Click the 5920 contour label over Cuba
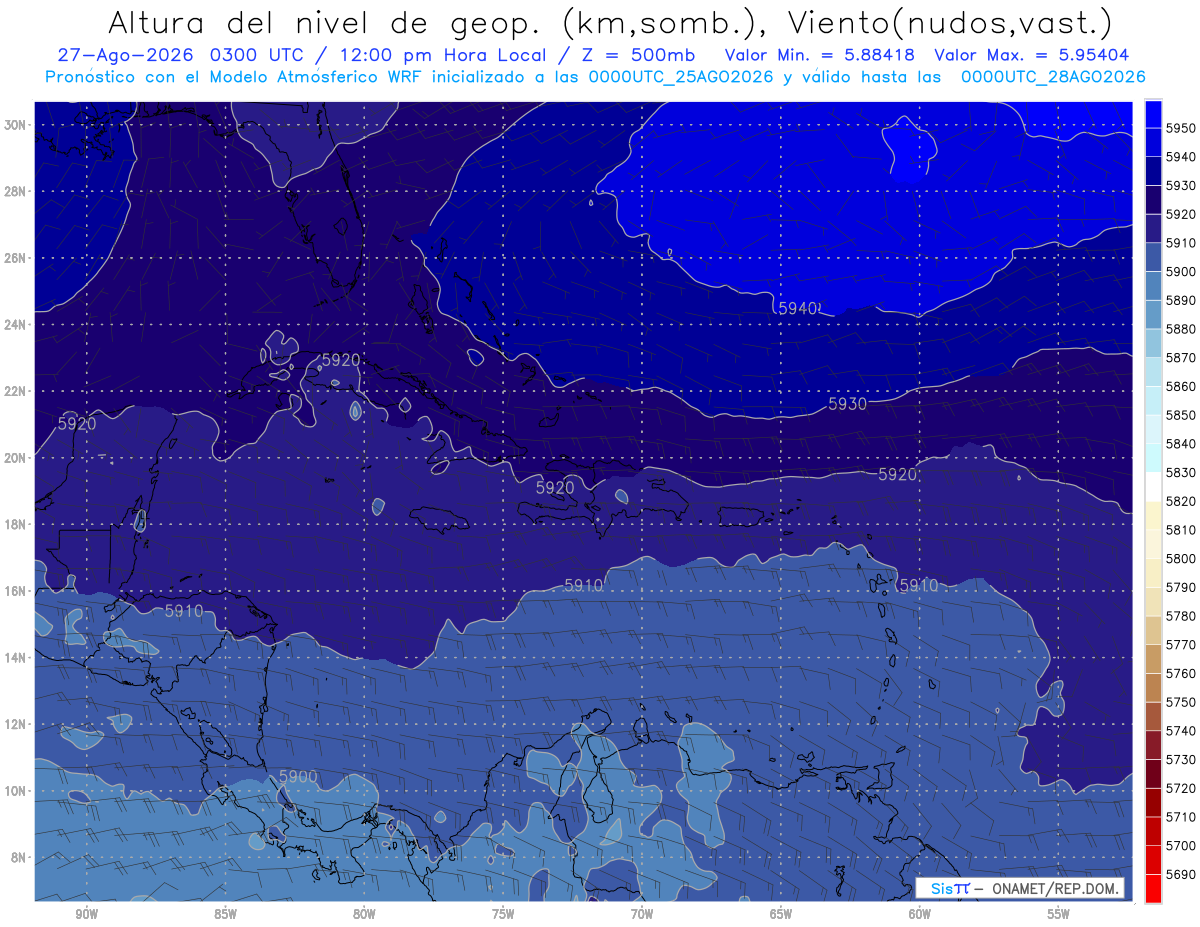This screenshot has height=927, width=1200. tap(340, 360)
